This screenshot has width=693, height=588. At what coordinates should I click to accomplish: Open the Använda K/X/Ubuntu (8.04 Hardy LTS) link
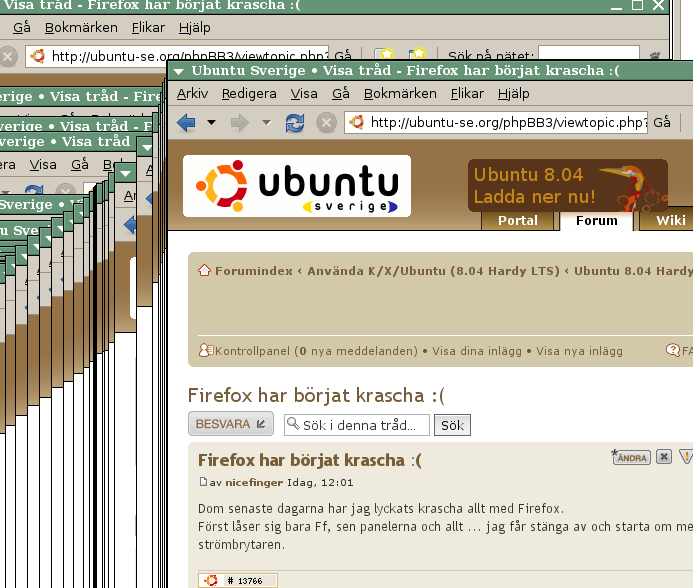[433, 271]
